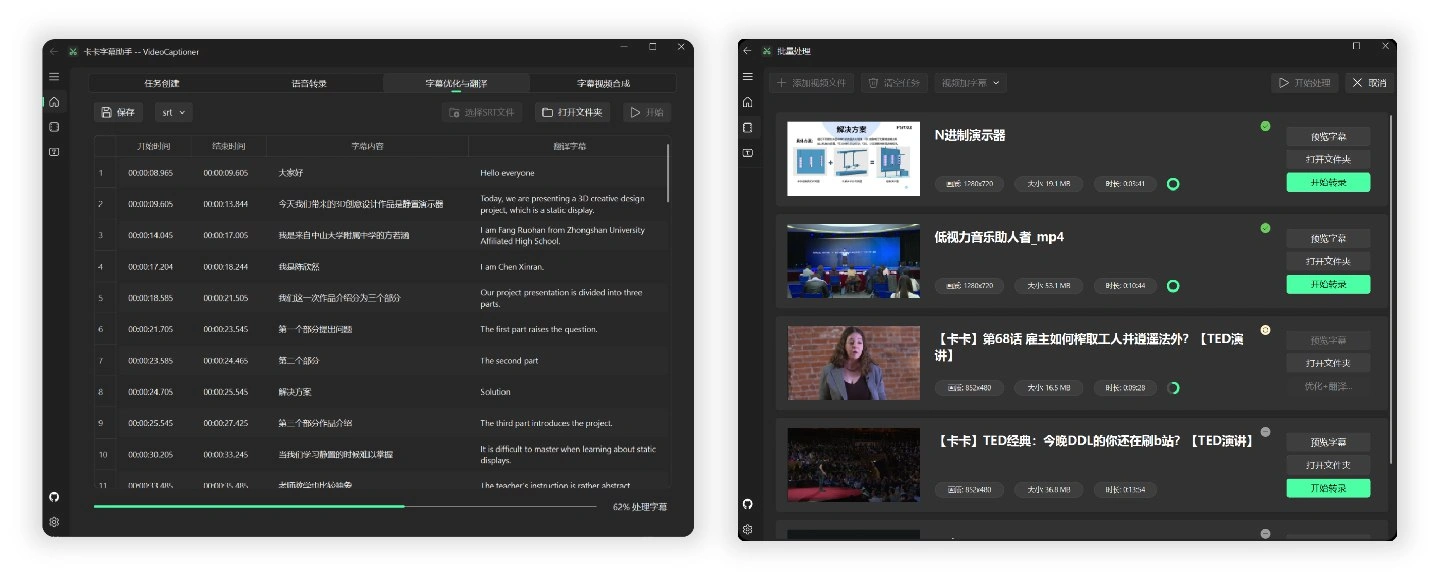
Task: Expand the srt format dropdown
Action: tap(174, 112)
